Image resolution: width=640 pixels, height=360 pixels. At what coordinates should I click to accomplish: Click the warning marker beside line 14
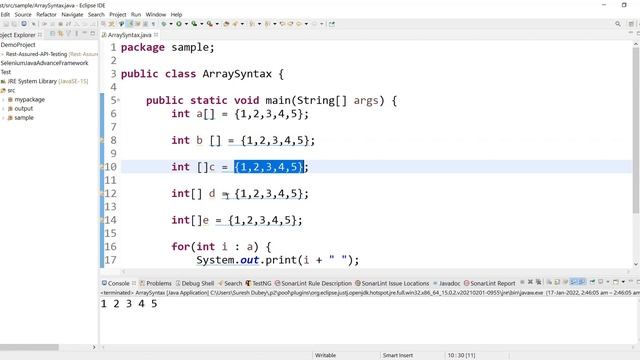pyautogui.click(x=102, y=220)
